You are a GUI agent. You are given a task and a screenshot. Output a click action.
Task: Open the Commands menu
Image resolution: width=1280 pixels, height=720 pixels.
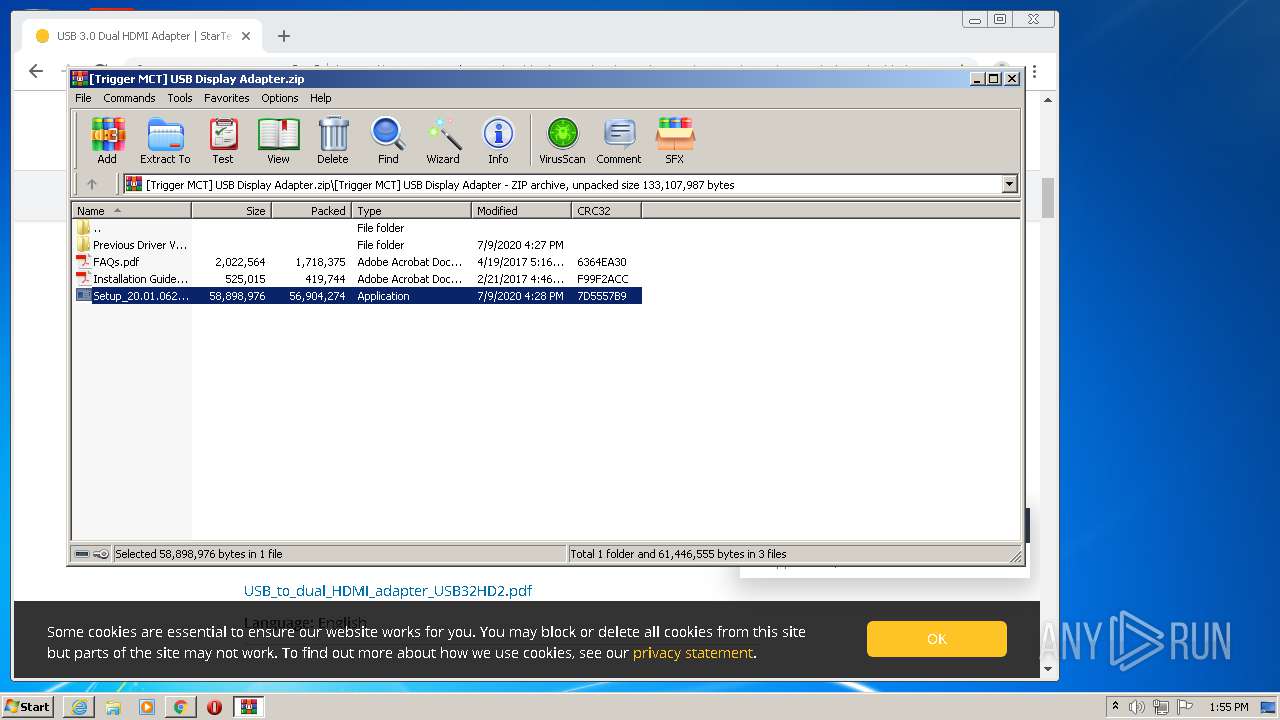(x=129, y=98)
